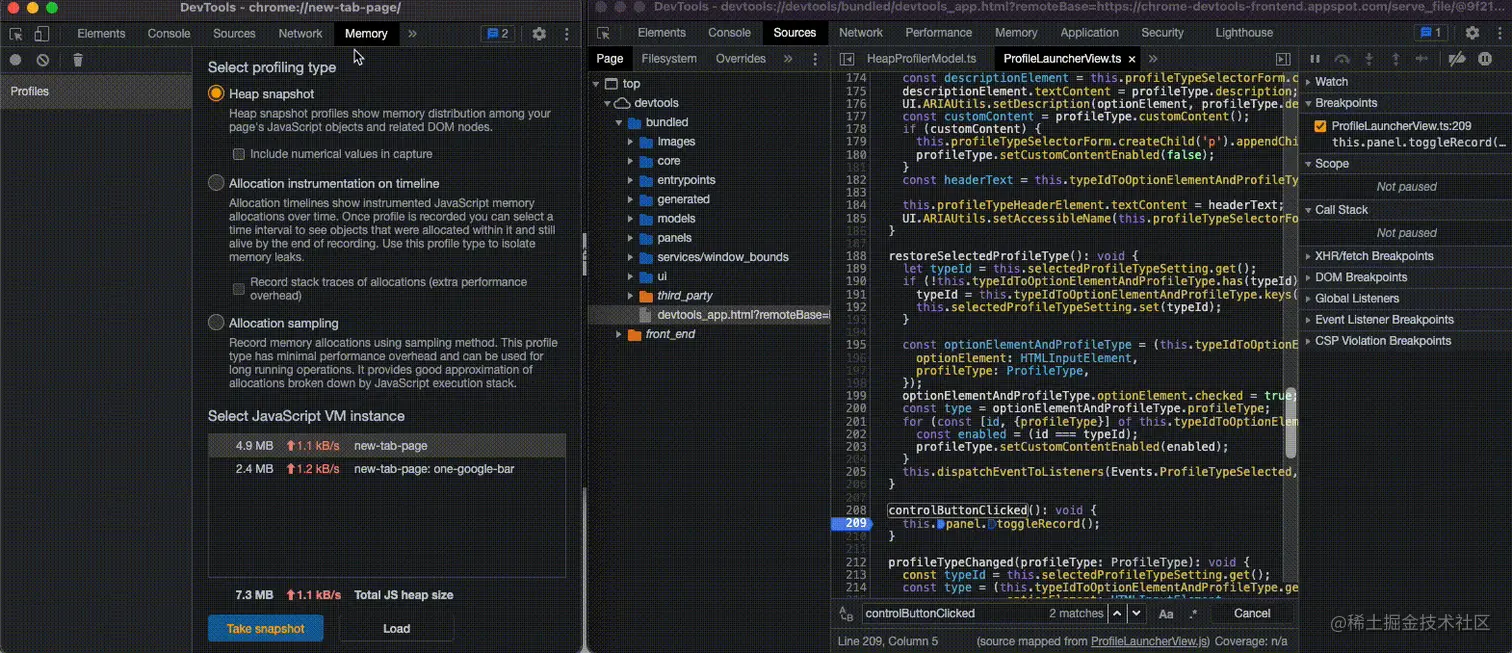Screen dimensions: 1512x653
Task: Click the record profile circle icon
Action: tap(16, 60)
